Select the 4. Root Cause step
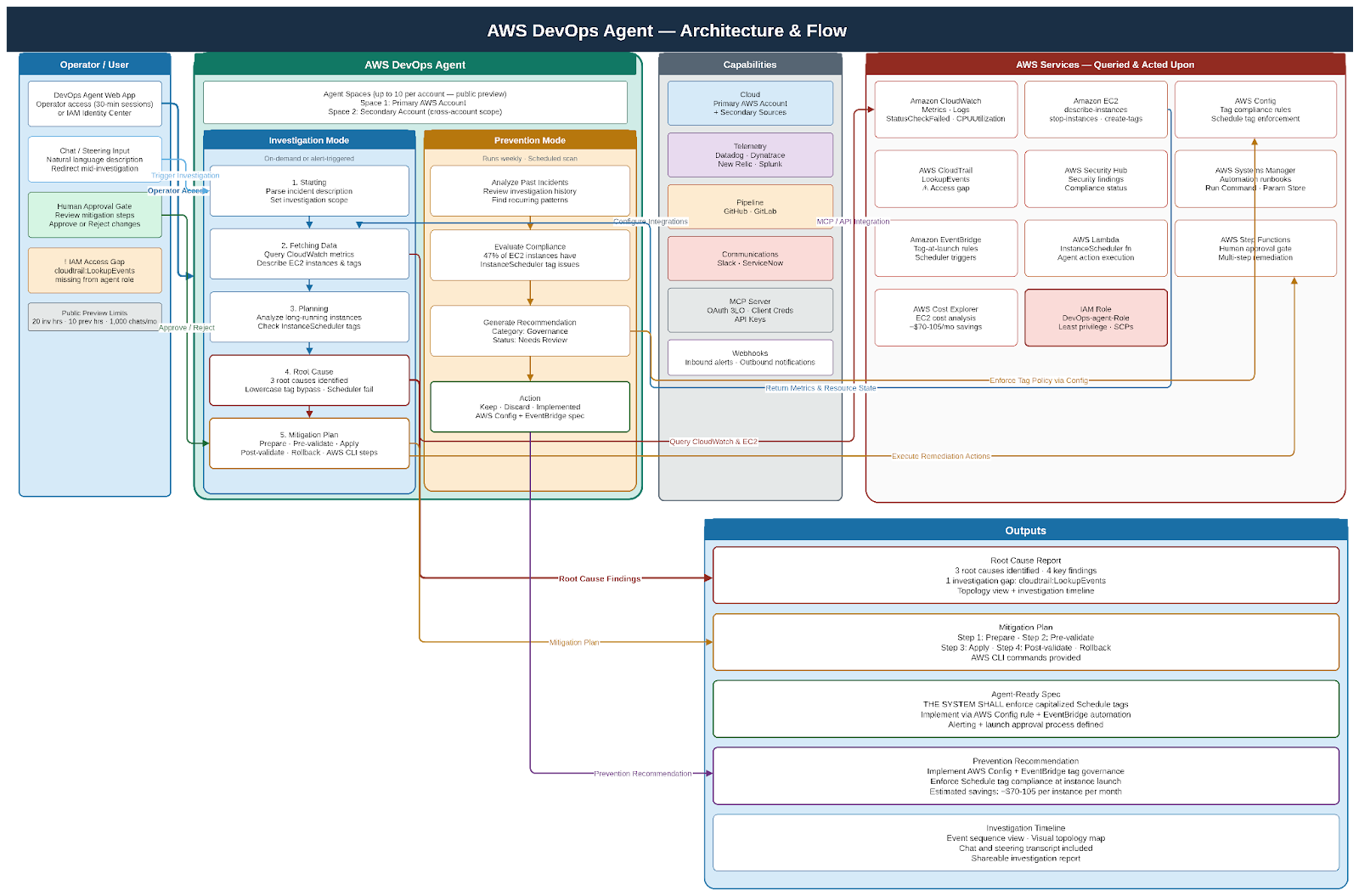This screenshot has width=1359, height=896. pyautogui.click(x=308, y=380)
